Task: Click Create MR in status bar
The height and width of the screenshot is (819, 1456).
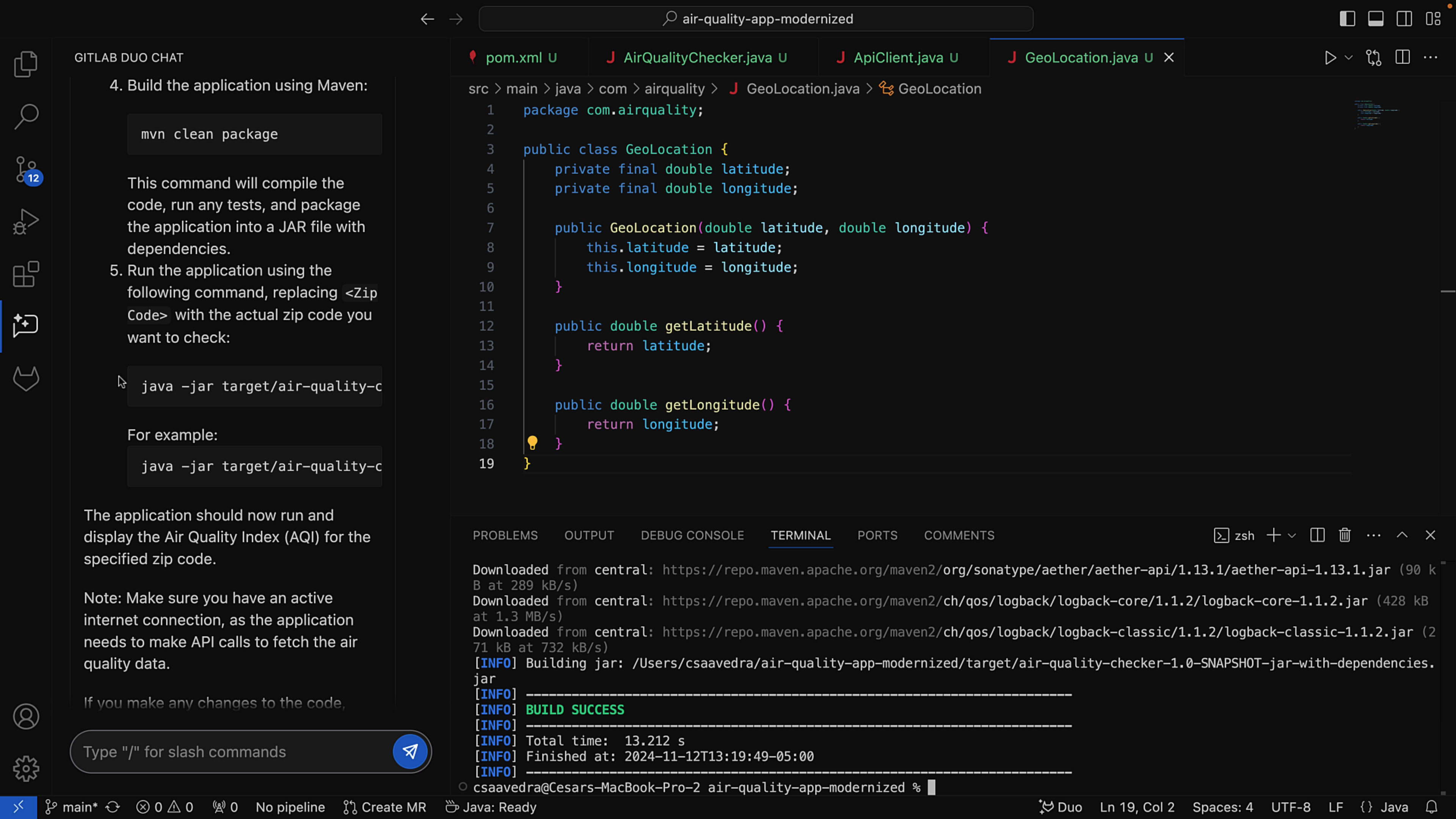Action: tap(384, 807)
